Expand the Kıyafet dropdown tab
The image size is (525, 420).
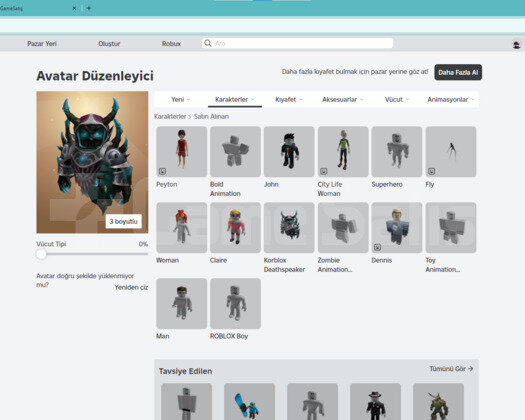tap(289, 99)
